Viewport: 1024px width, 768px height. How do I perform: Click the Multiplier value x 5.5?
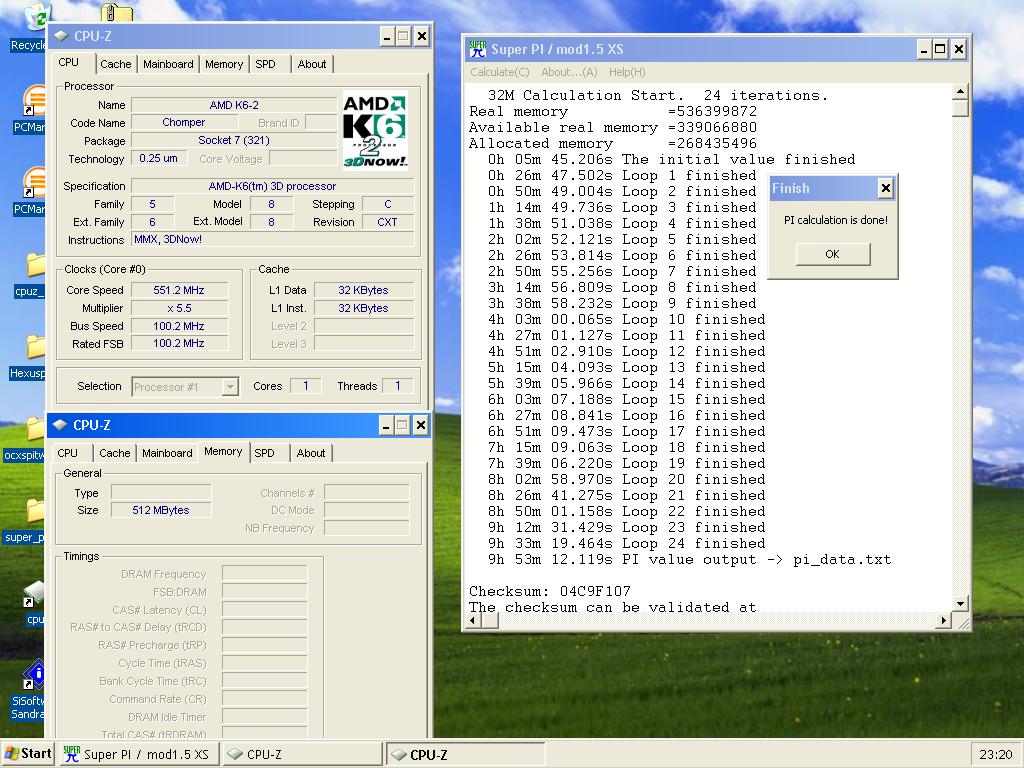(180, 308)
